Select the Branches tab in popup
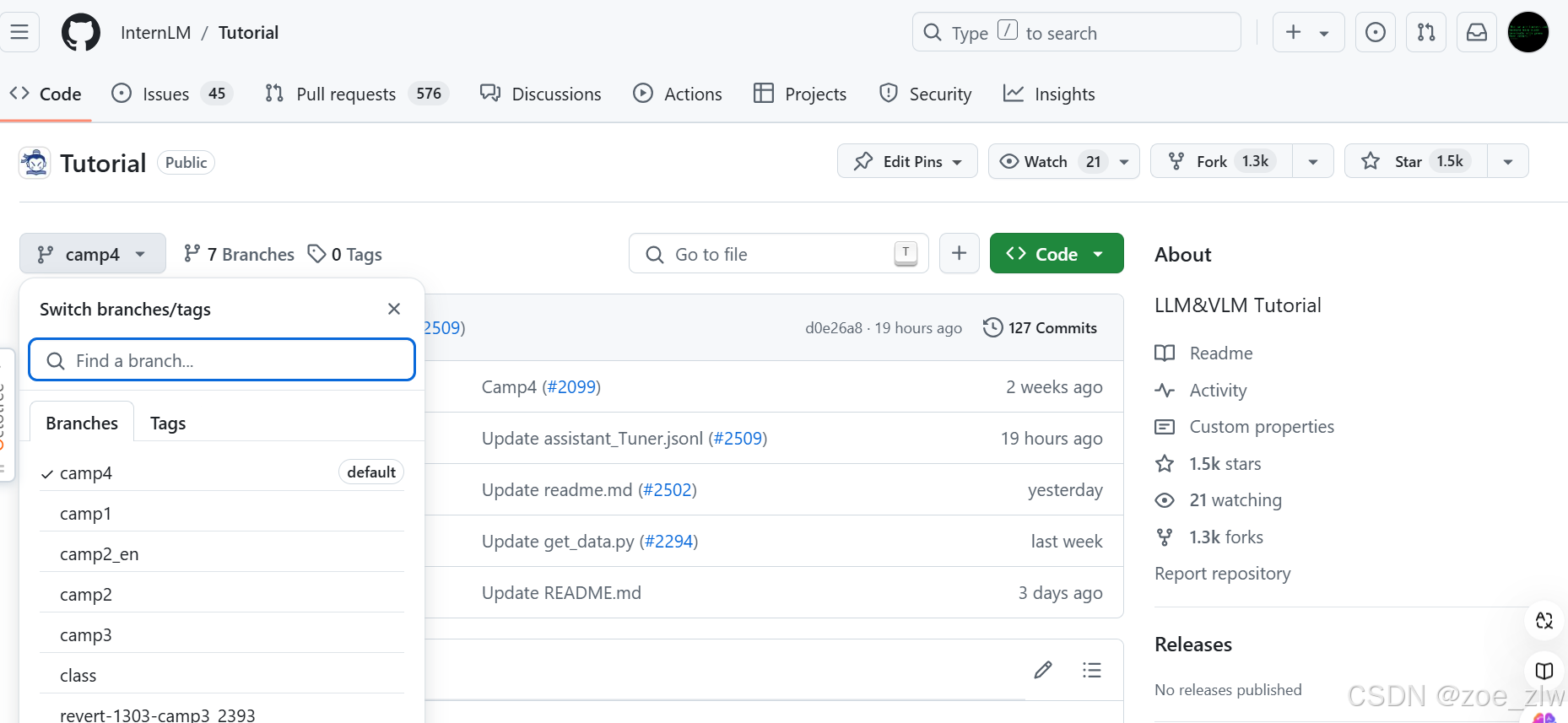 (x=82, y=423)
